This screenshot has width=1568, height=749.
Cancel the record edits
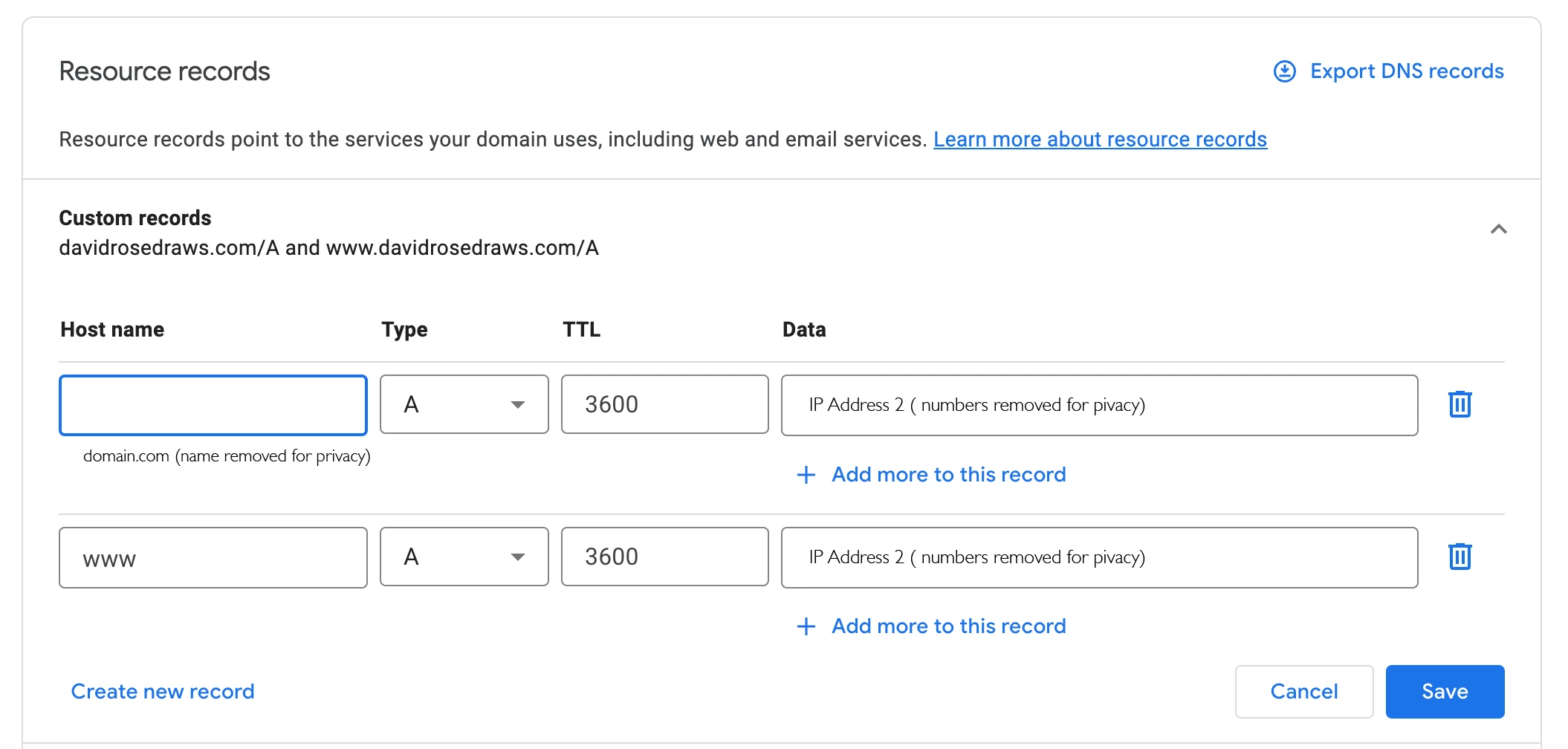pyautogui.click(x=1303, y=691)
